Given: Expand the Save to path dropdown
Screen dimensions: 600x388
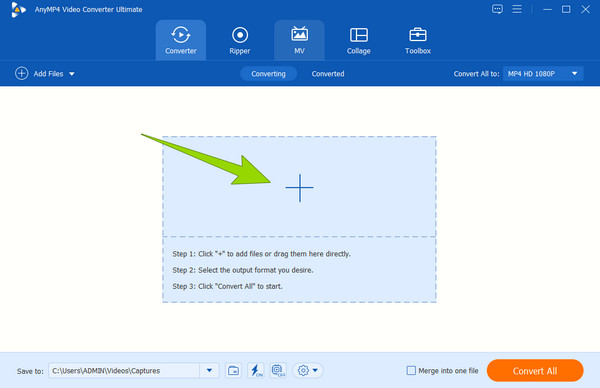Looking at the screenshot, I should [x=209, y=370].
